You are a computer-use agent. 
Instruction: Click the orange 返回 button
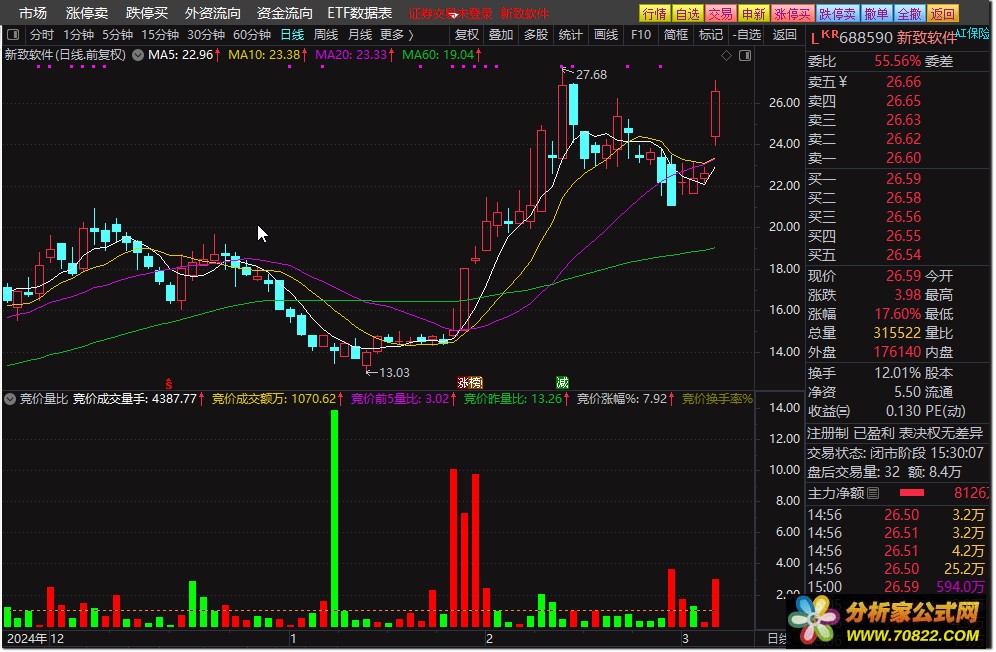coord(942,13)
